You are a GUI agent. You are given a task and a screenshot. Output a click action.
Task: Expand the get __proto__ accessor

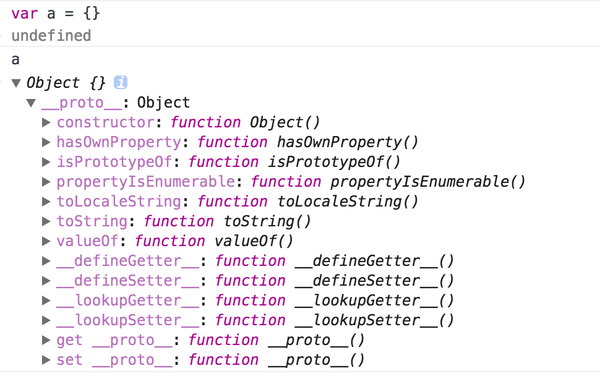(46, 340)
